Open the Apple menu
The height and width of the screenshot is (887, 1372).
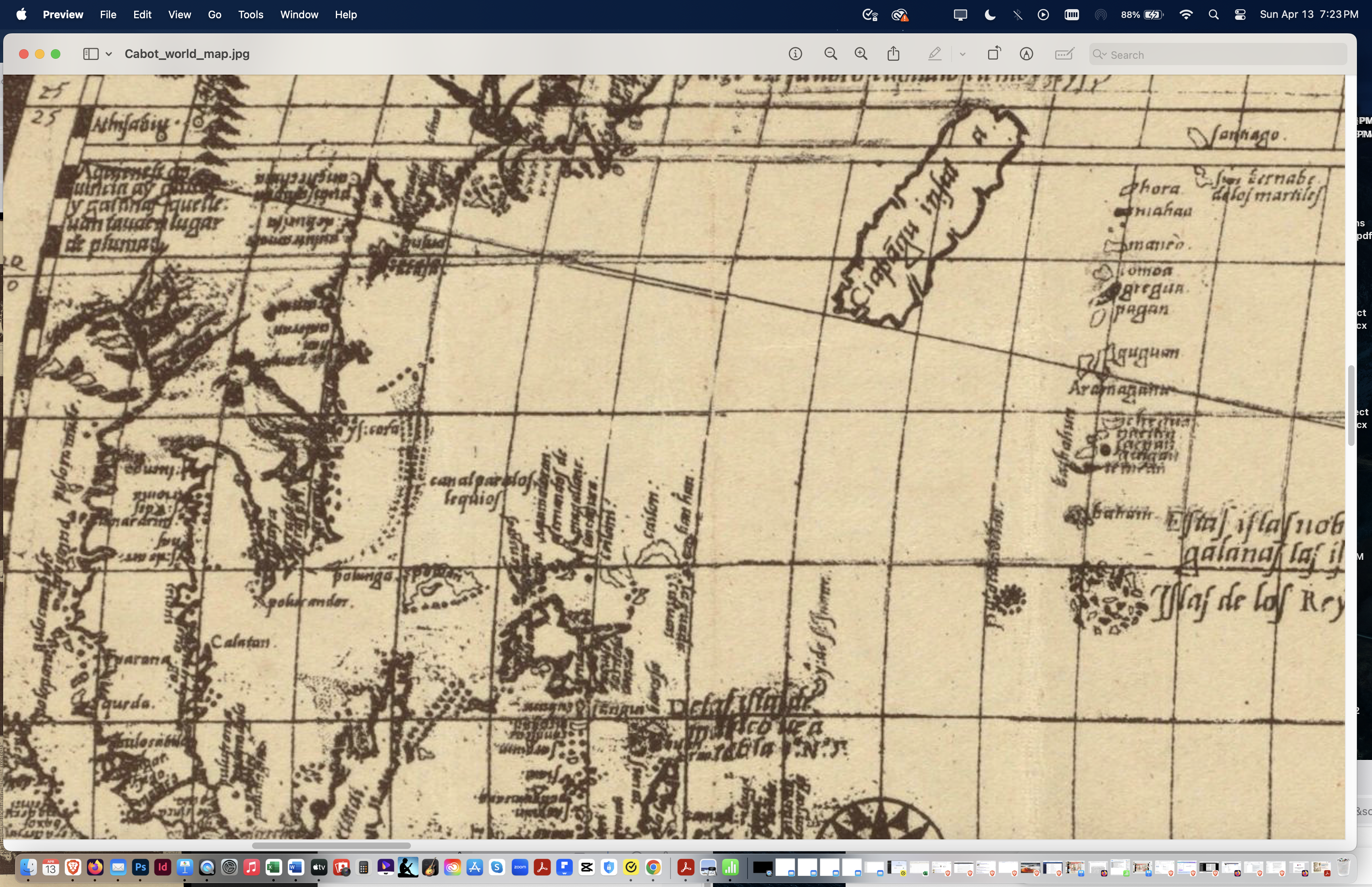(x=21, y=14)
